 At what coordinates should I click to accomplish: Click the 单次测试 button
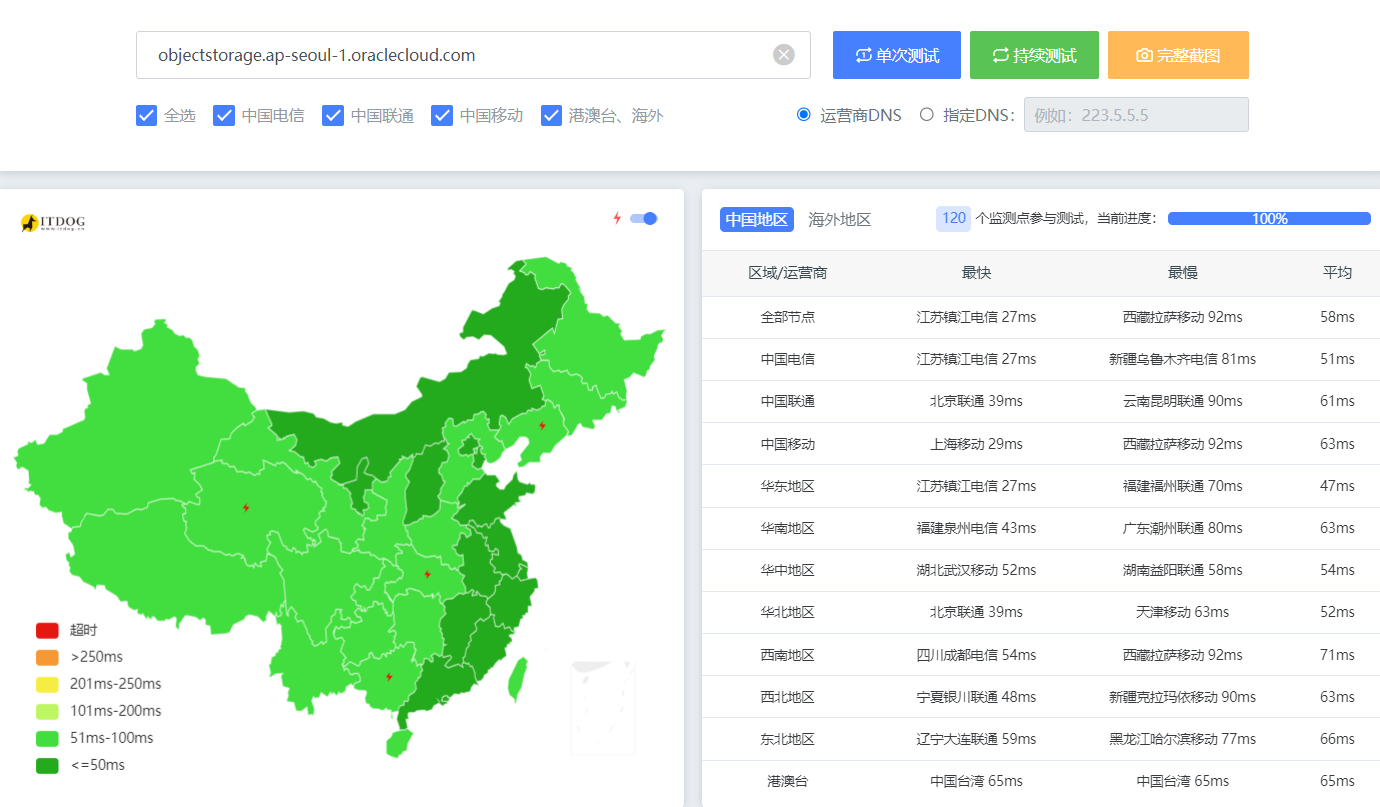[897, 55]
